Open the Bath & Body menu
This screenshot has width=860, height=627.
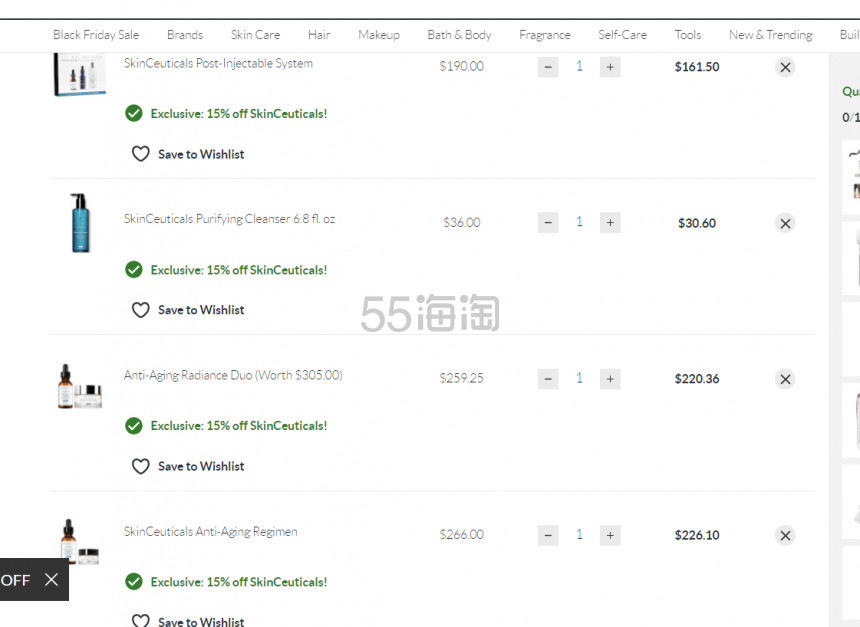[459, 35]
